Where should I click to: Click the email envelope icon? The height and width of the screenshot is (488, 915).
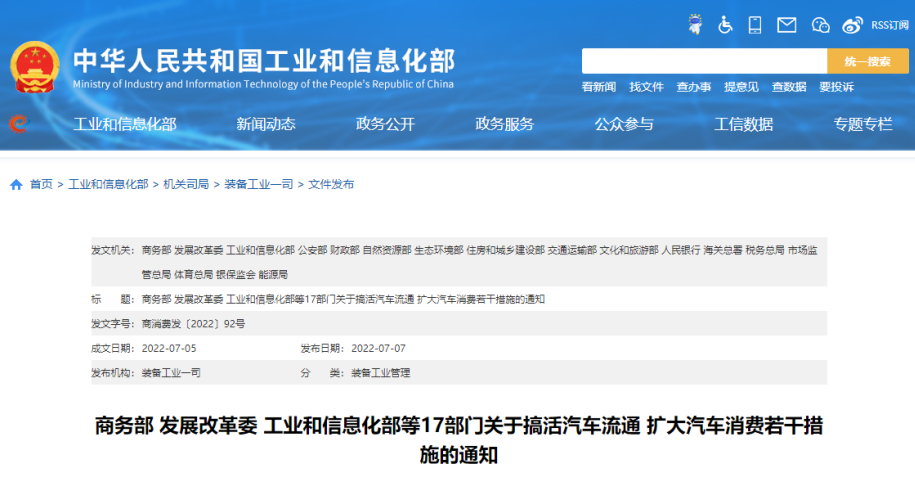point(787,25)
